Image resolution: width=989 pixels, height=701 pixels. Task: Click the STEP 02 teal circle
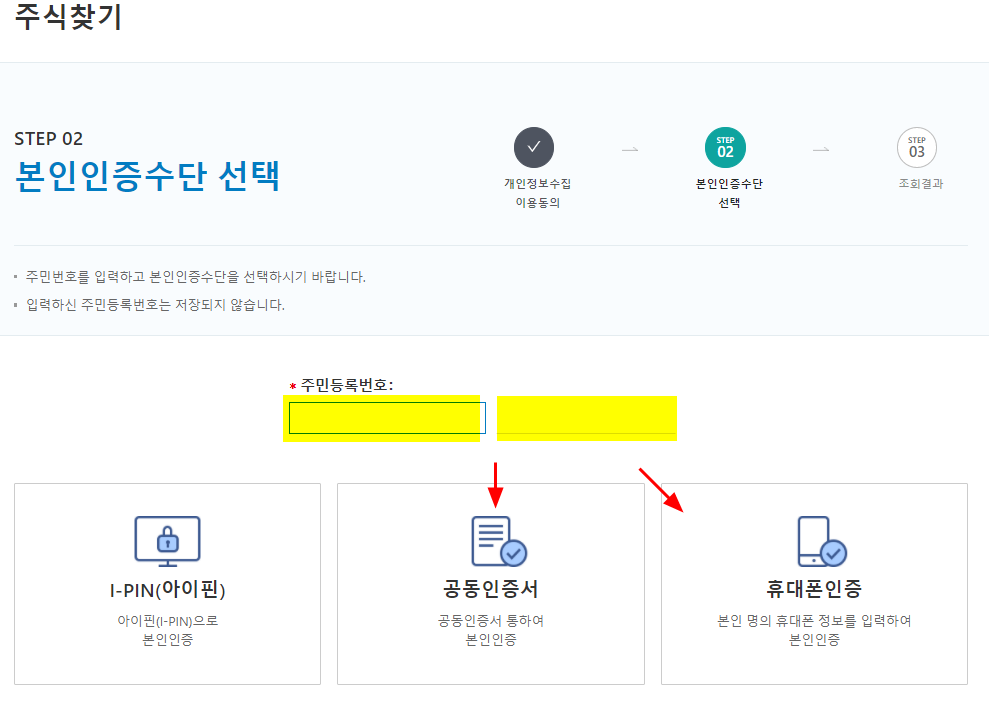[725, 148]
